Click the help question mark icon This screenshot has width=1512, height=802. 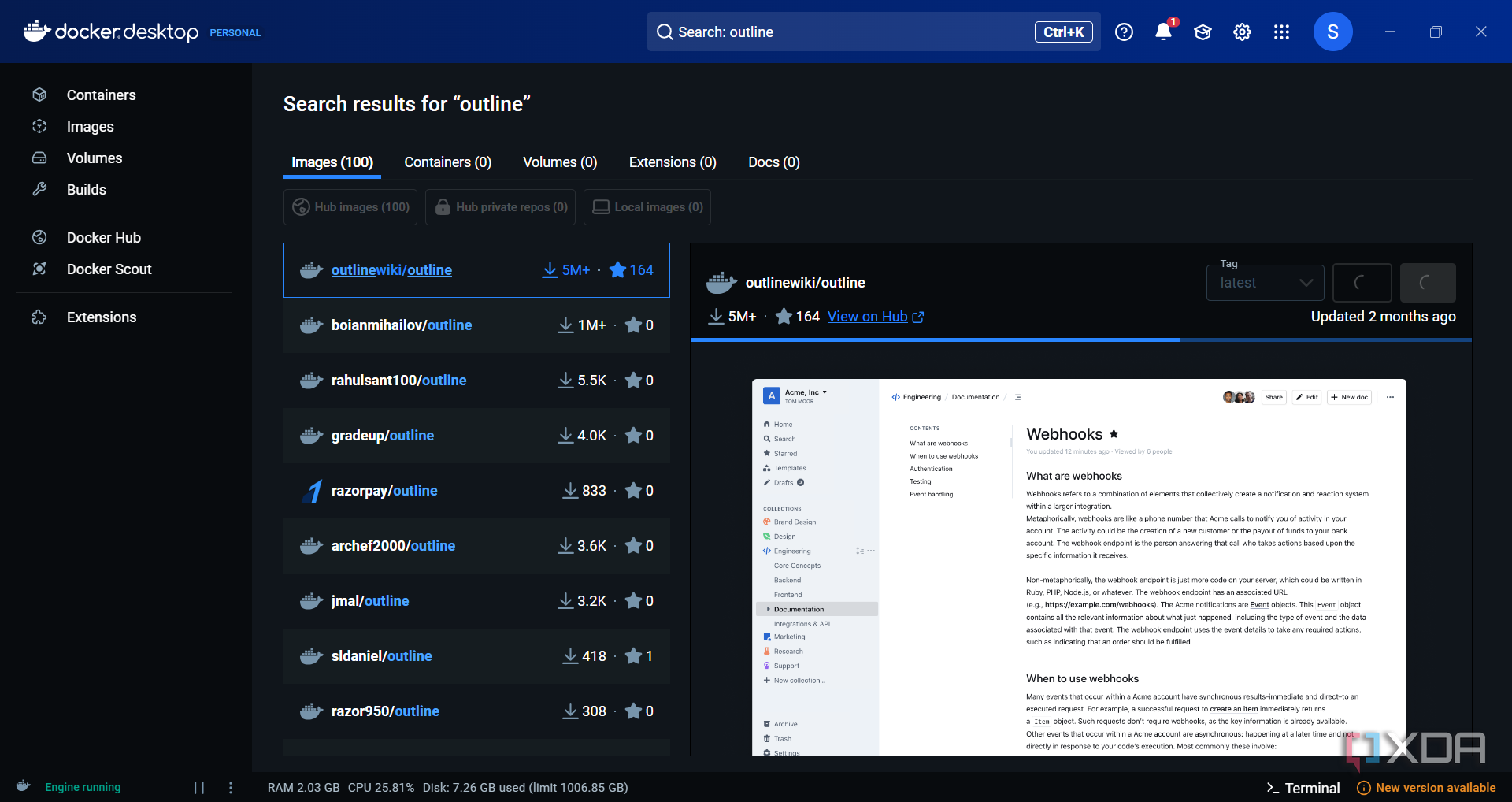click(1124, 32)
